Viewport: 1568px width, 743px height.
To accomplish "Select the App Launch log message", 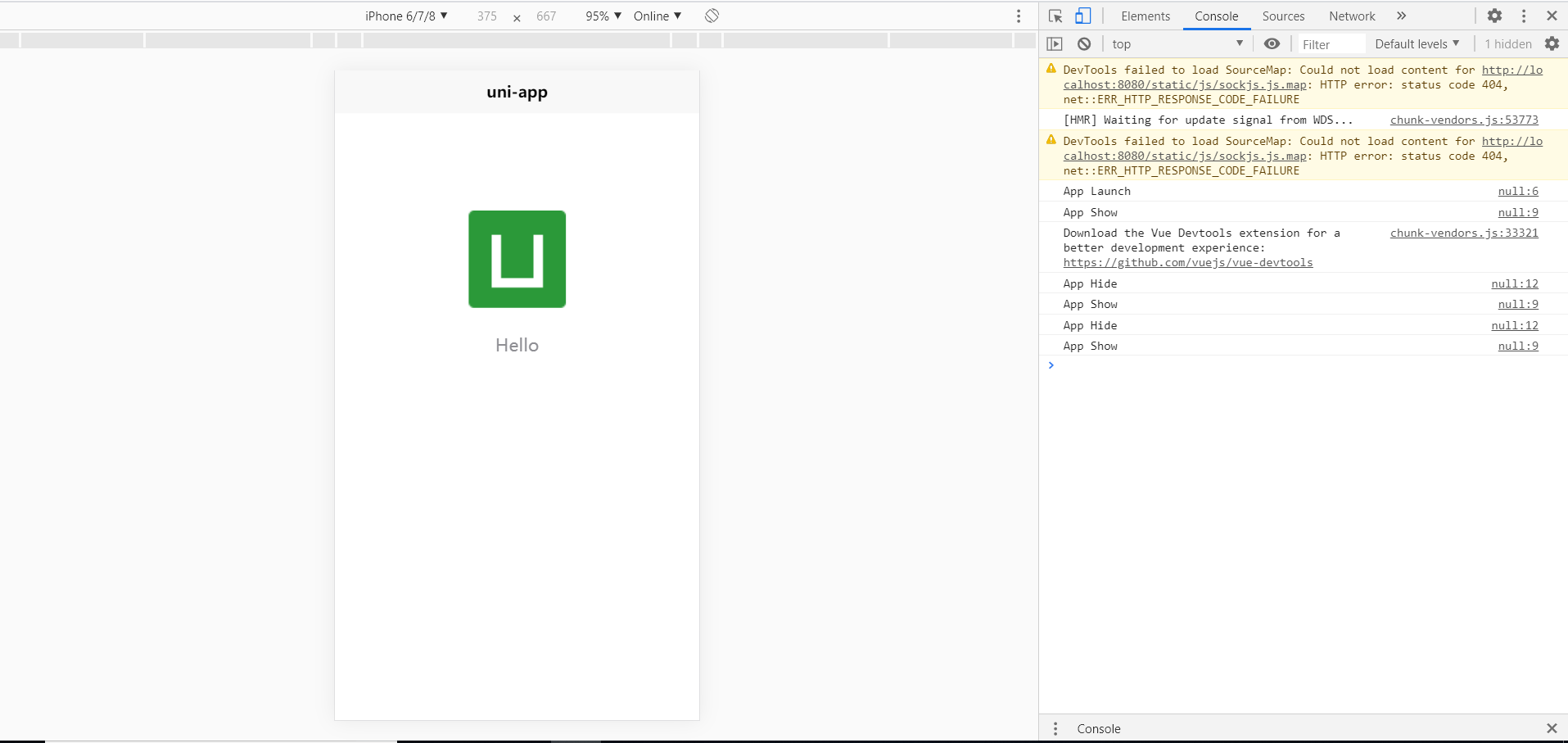I will (x=1096, y=192).
